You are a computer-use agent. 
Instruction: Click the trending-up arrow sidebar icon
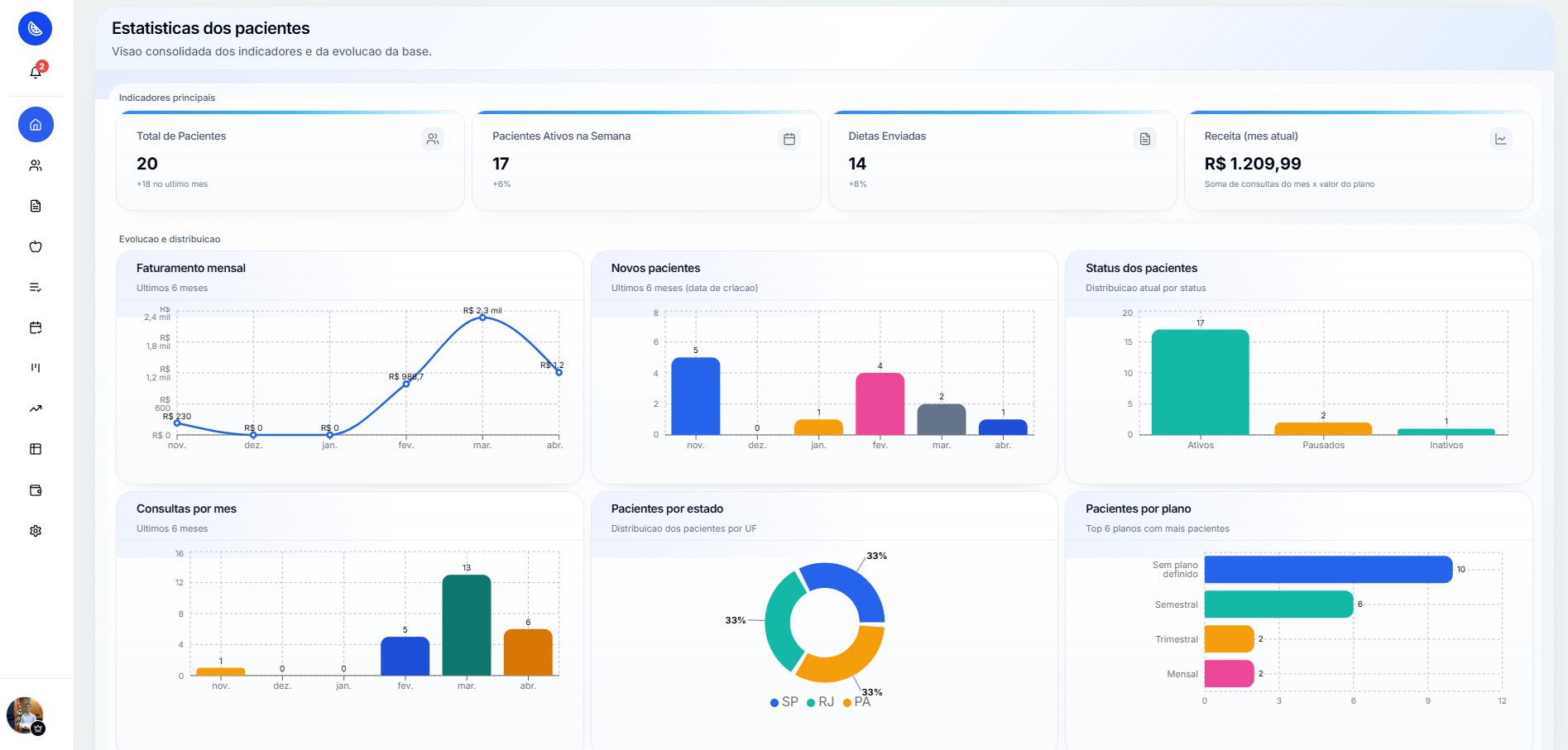click(36, 408)
